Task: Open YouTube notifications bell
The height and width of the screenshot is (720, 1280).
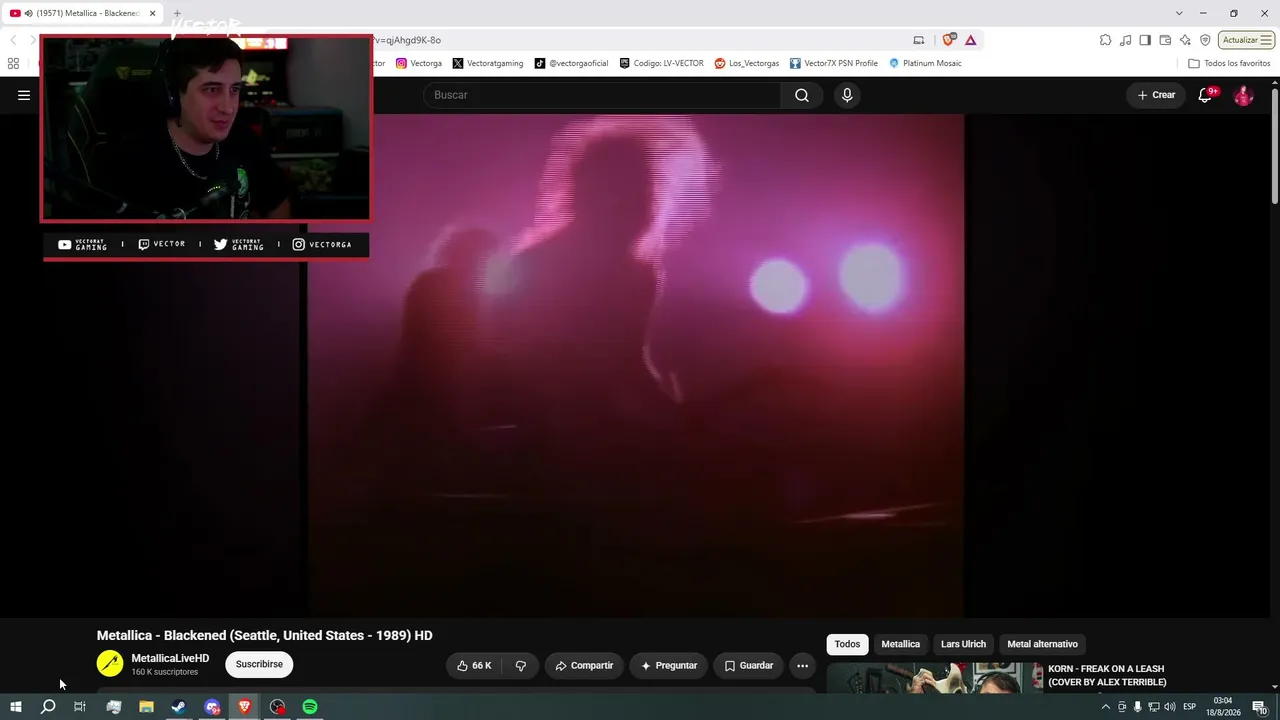Action: 1206,95
